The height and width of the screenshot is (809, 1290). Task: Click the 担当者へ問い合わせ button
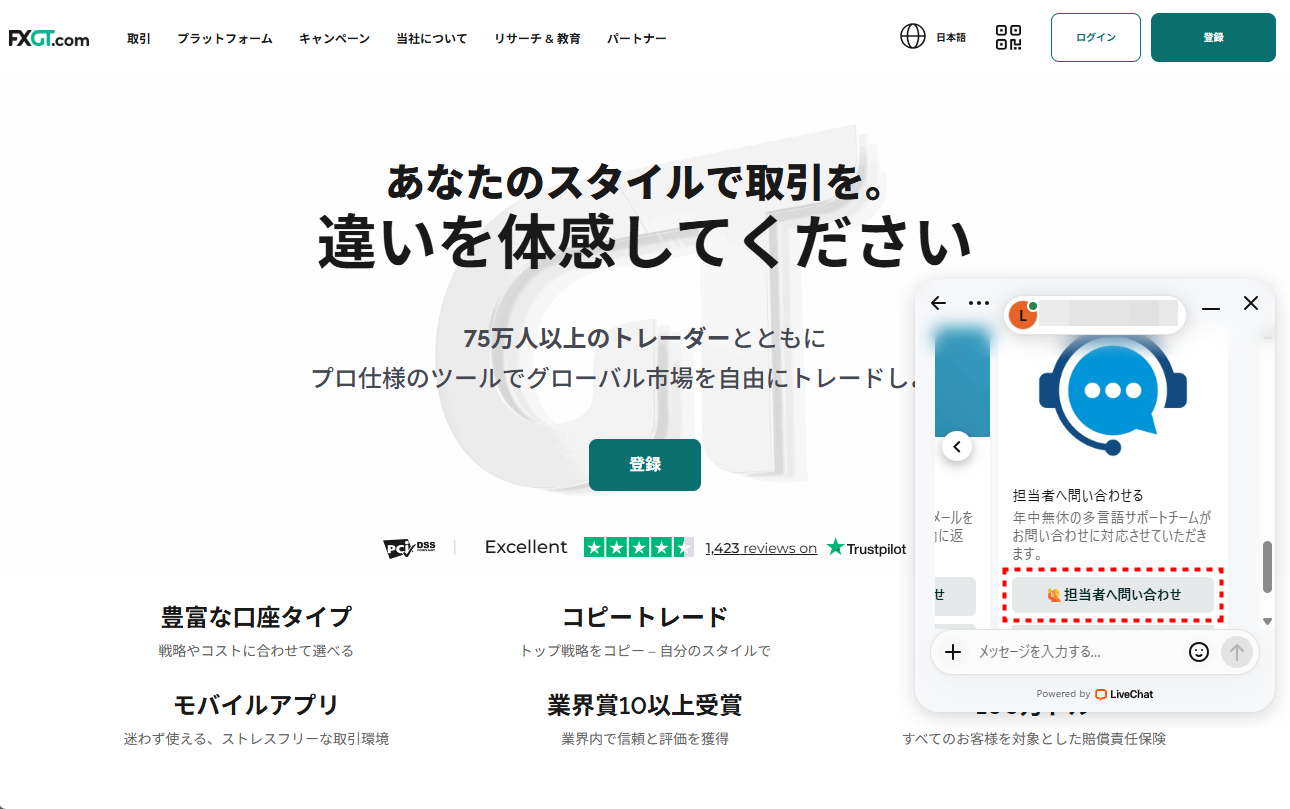[1112, 594]
